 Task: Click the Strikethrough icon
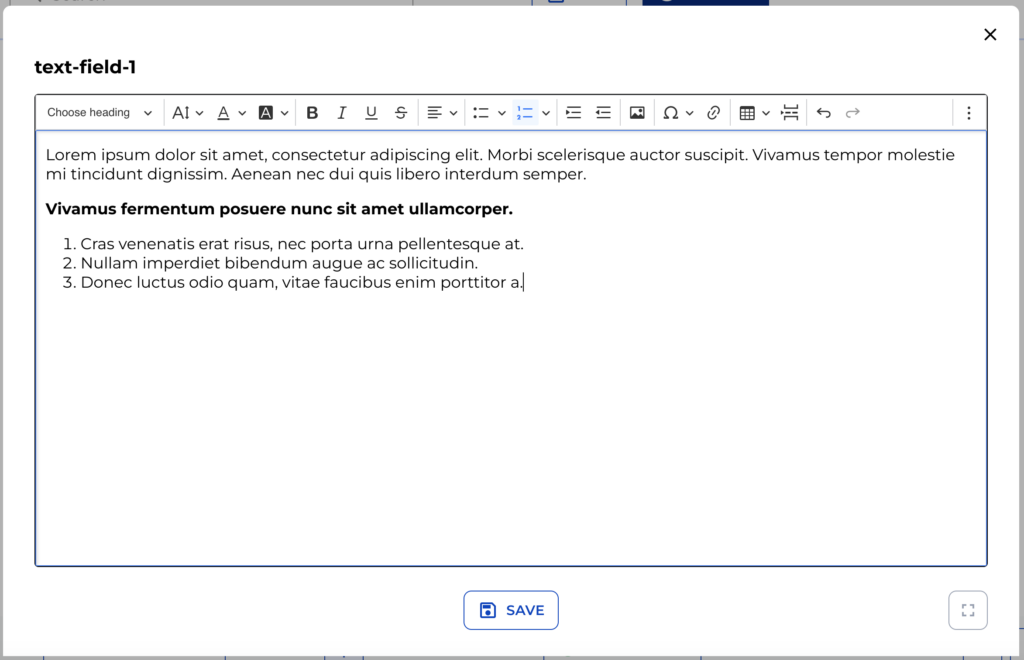coord(400,112)
